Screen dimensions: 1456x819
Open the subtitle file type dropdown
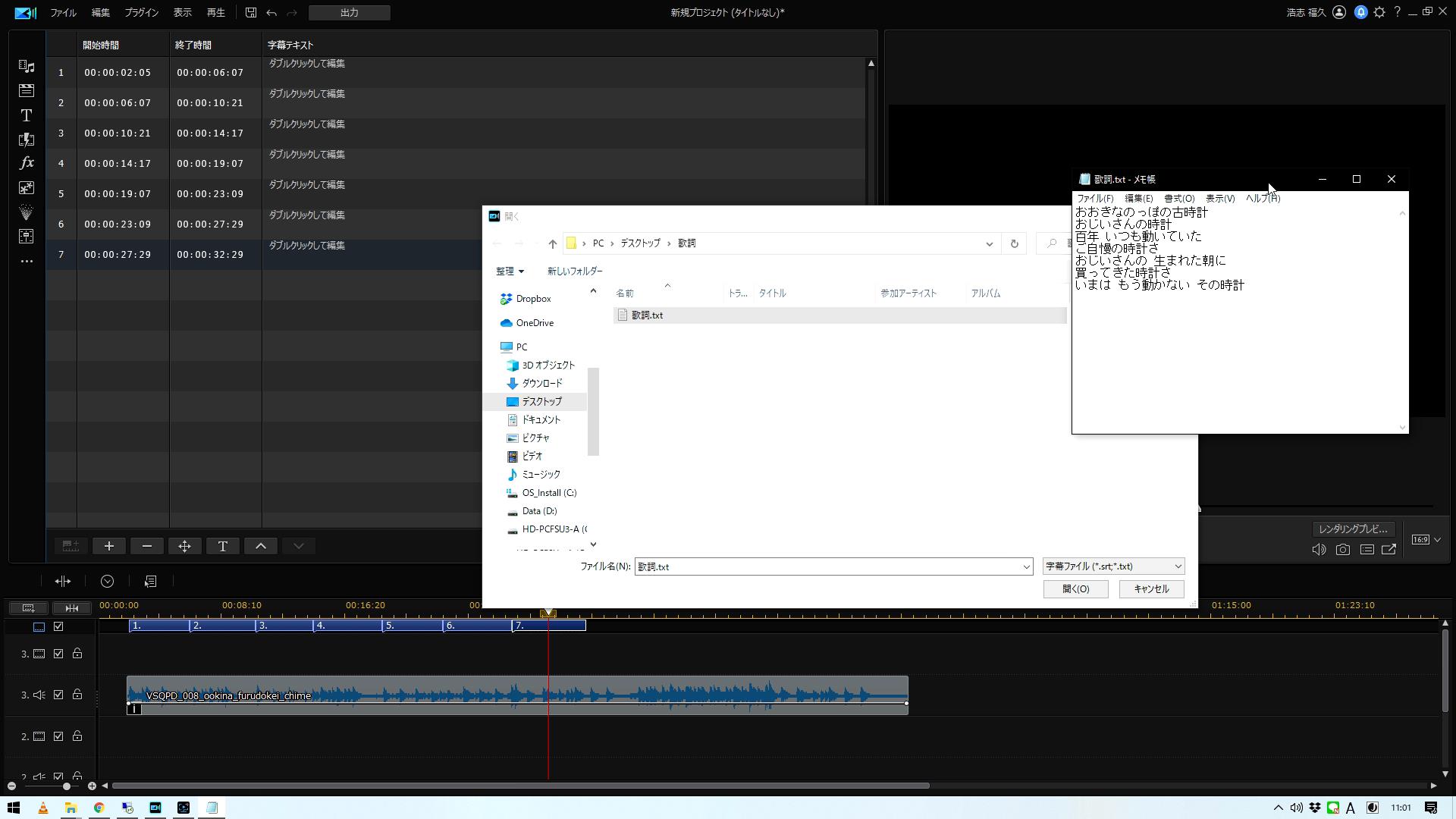click(1113, 566)
